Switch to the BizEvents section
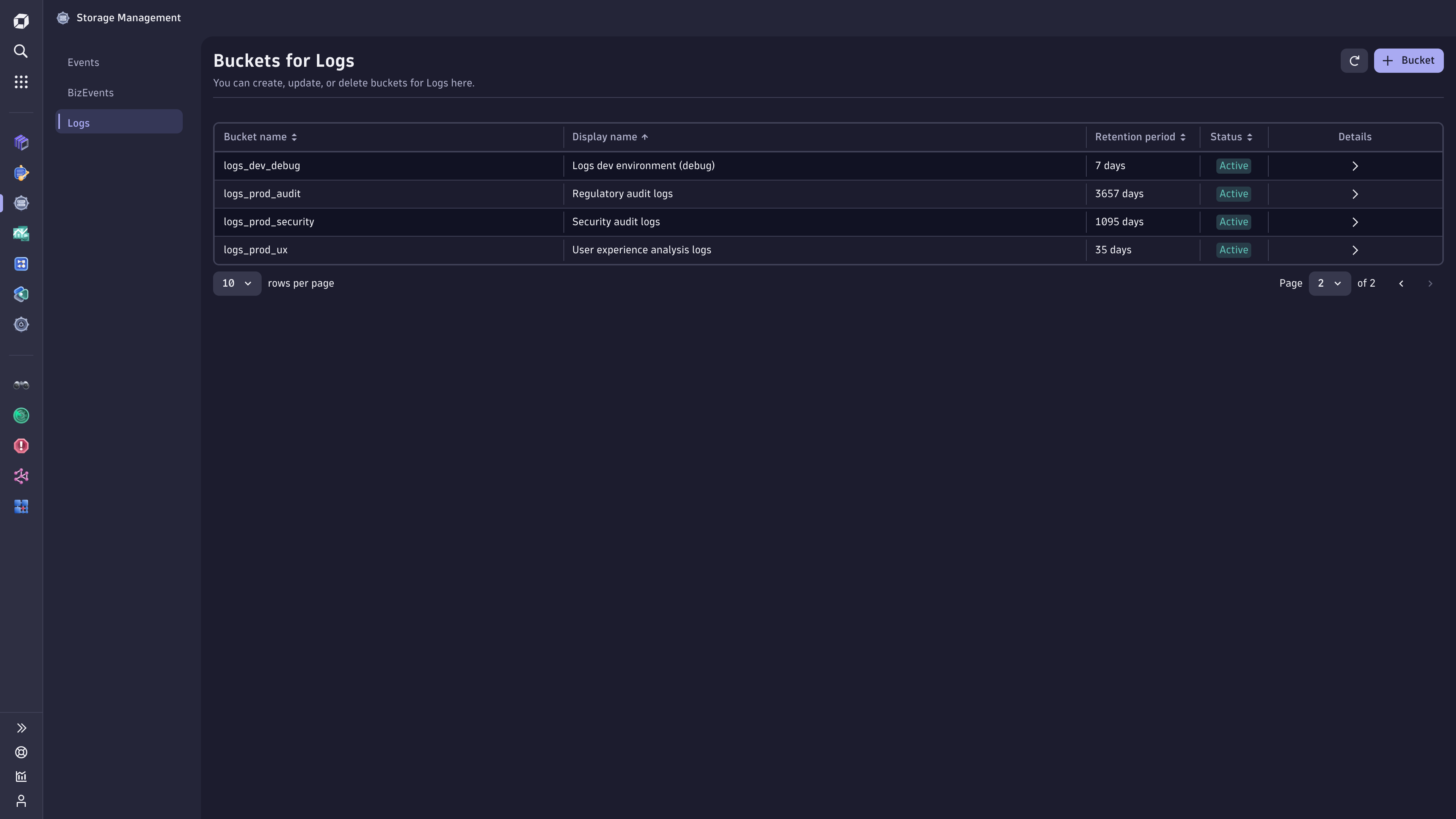This screenshot has height=819, width=1456. click(x=91, y=93)
